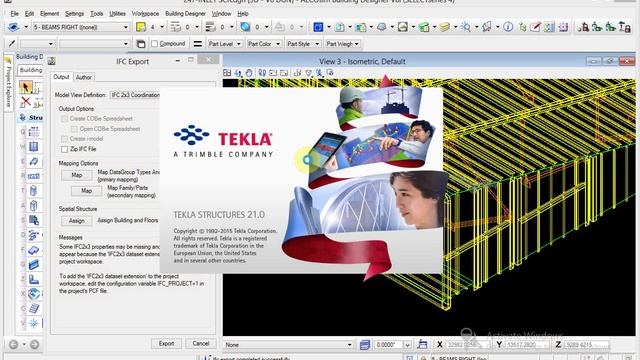
Task: Click the red pencil edit toolbar icon
Action: pos(536,27)
